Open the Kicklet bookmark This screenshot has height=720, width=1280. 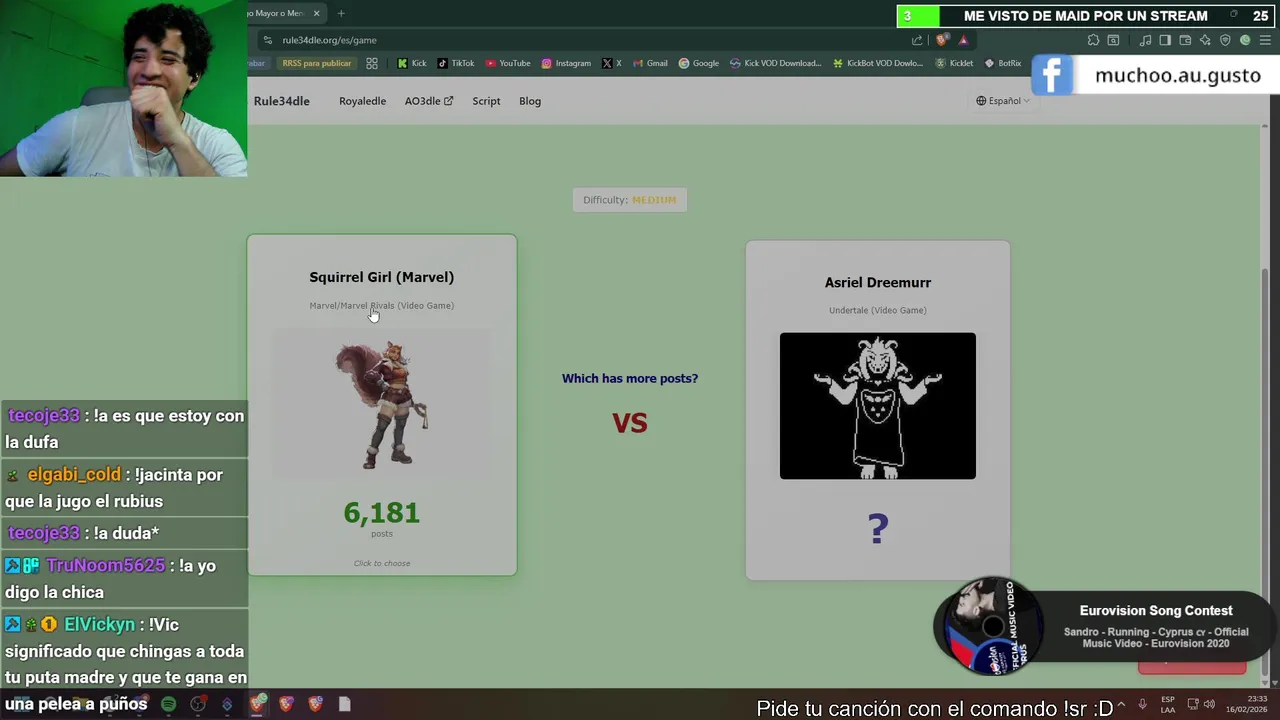954,63
